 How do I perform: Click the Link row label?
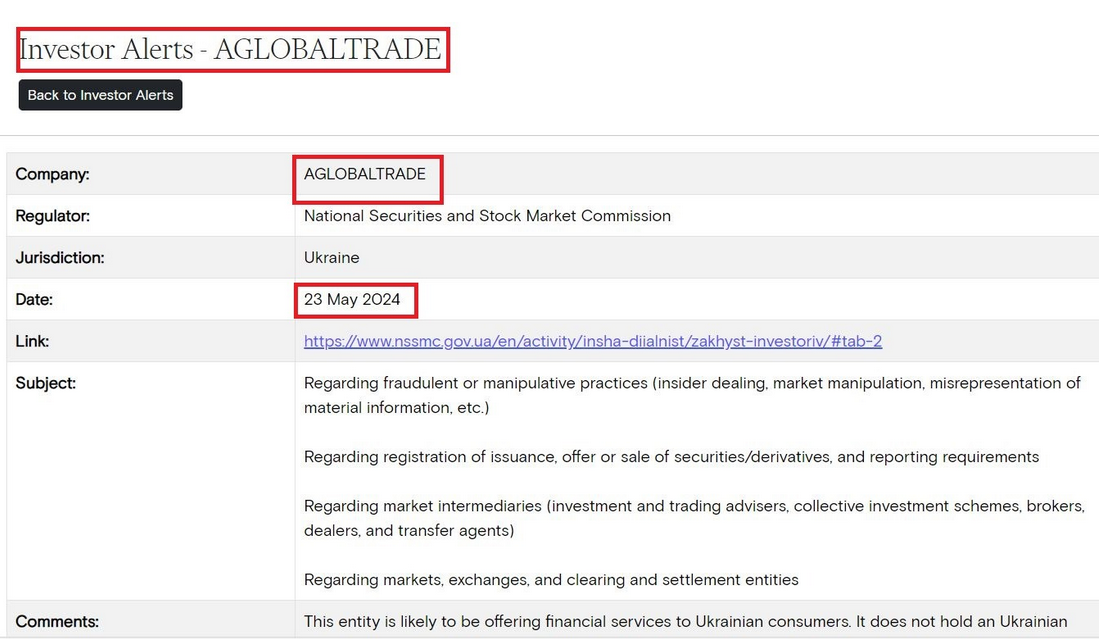click(x=32, y=342)
